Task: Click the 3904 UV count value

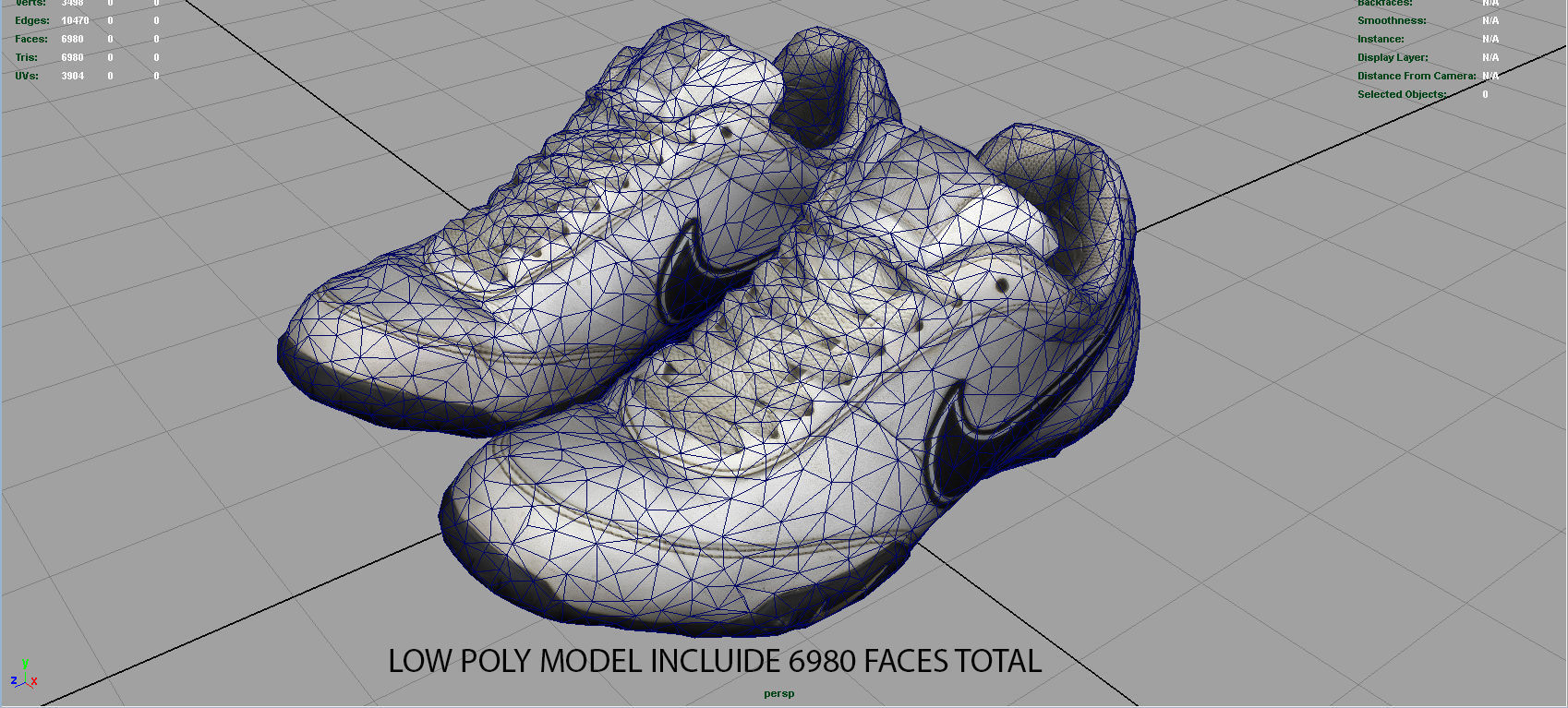Action: tap(72, 76)
